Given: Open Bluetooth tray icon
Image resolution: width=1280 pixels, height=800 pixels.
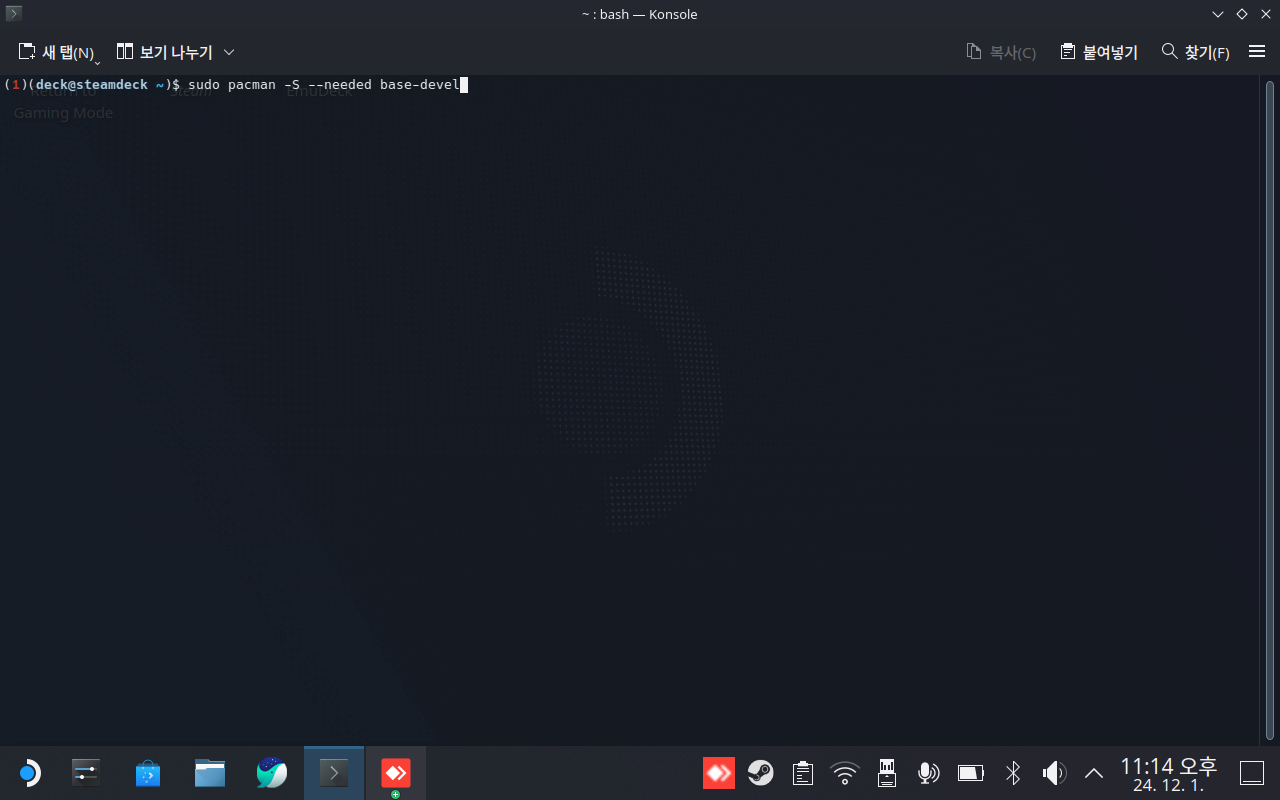Looking at the screenshot, I should (x=1013, y=773).
